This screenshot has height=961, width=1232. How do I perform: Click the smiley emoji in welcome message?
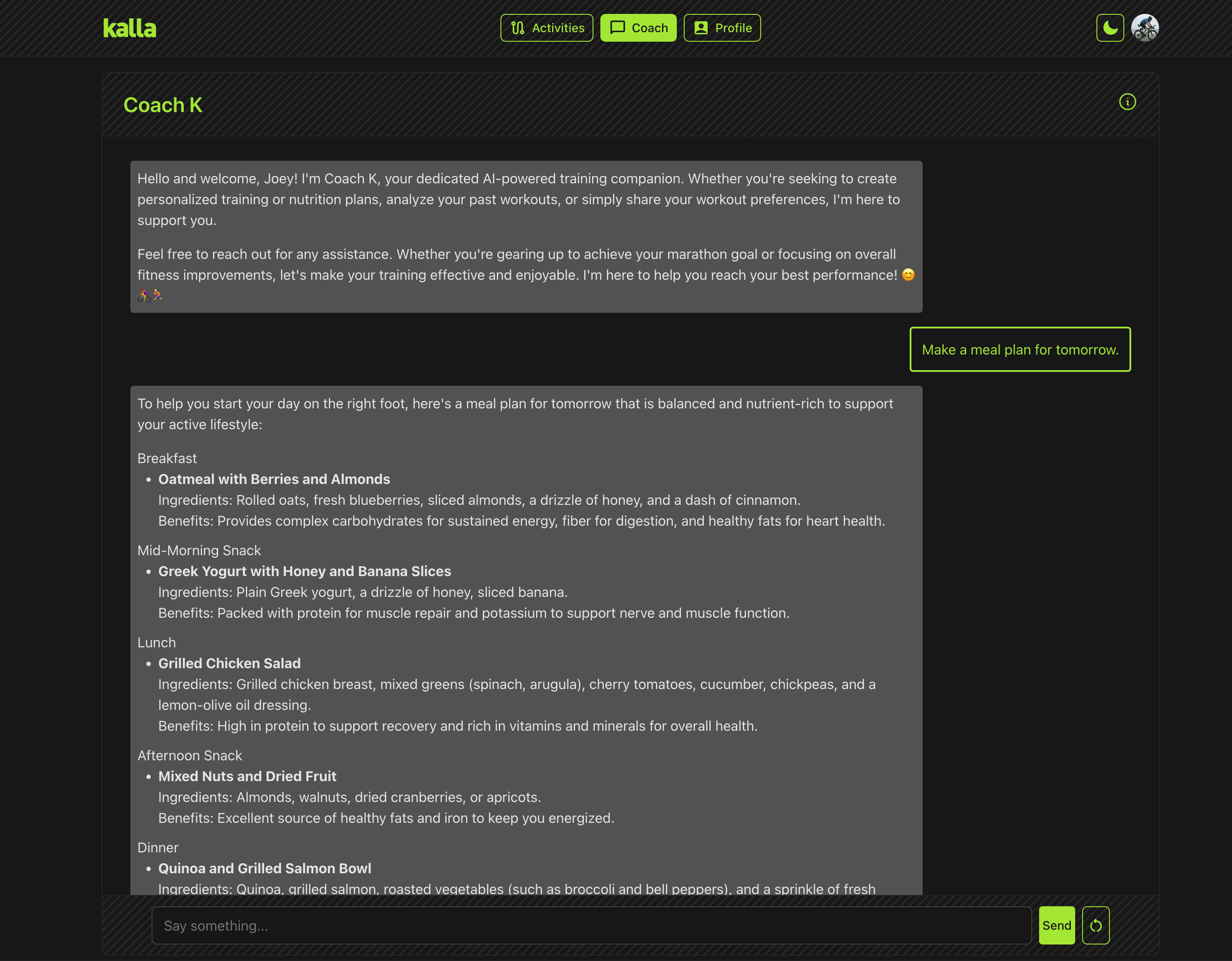tap(907, 275)
